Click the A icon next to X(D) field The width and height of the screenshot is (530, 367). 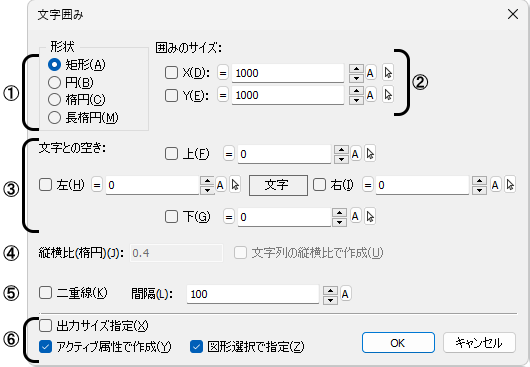pyautogui.click(x=370, y=73)
